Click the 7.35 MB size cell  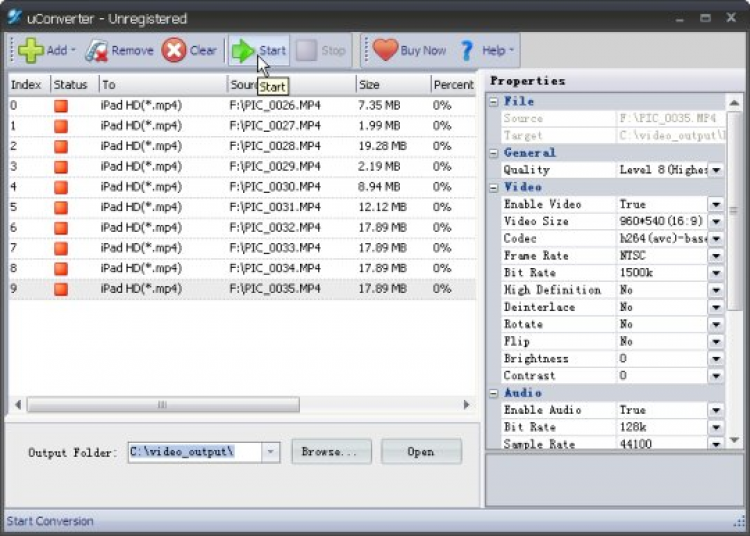pyautogui.click(x=379, y=106)
